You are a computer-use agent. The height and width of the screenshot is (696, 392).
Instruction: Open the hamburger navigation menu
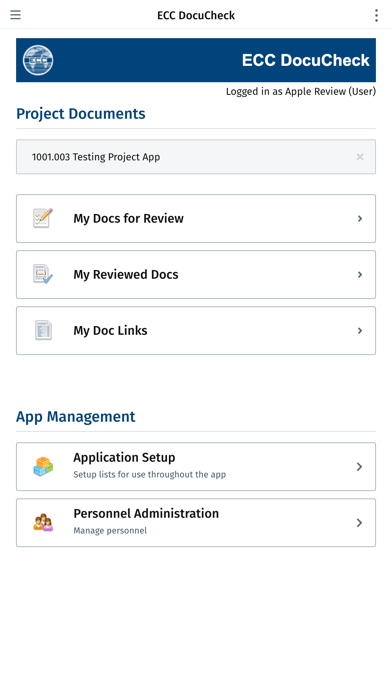pos(16,15)
